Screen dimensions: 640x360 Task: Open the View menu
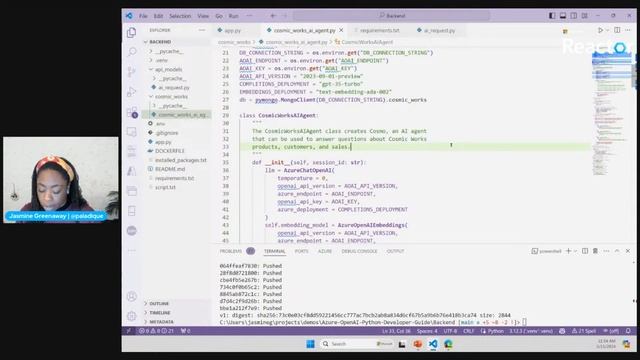click(x=203, y=16)
